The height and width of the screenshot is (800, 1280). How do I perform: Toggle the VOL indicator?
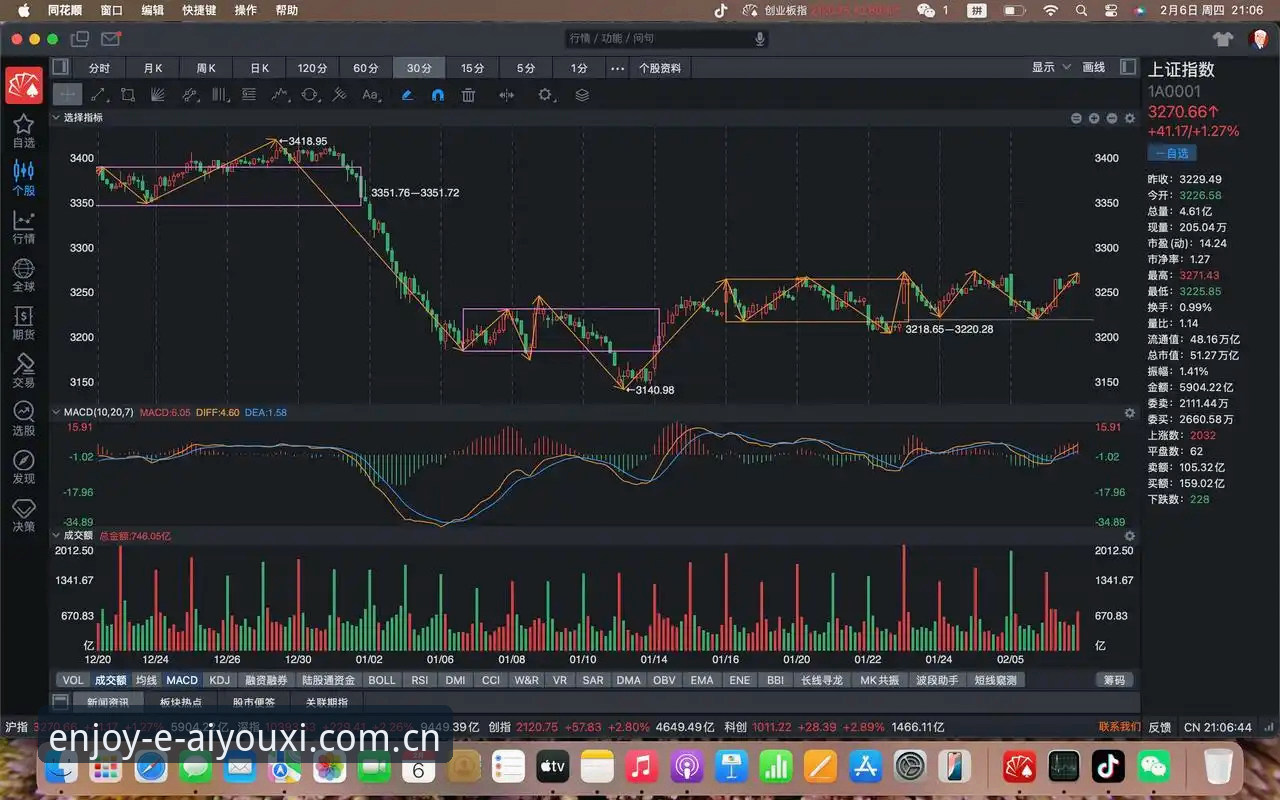(73, 680)
